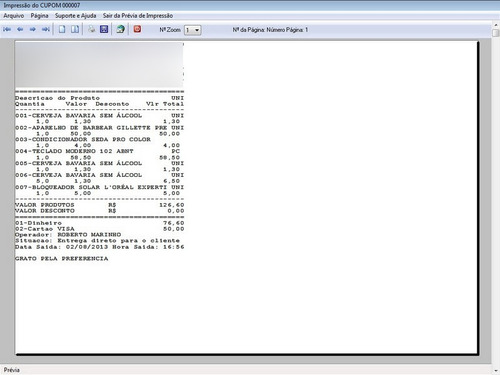This screenshot has width=500, height=375.
Task: Click the save floppy disk icon
Action: pyautogui.click(x=104, y=29)
